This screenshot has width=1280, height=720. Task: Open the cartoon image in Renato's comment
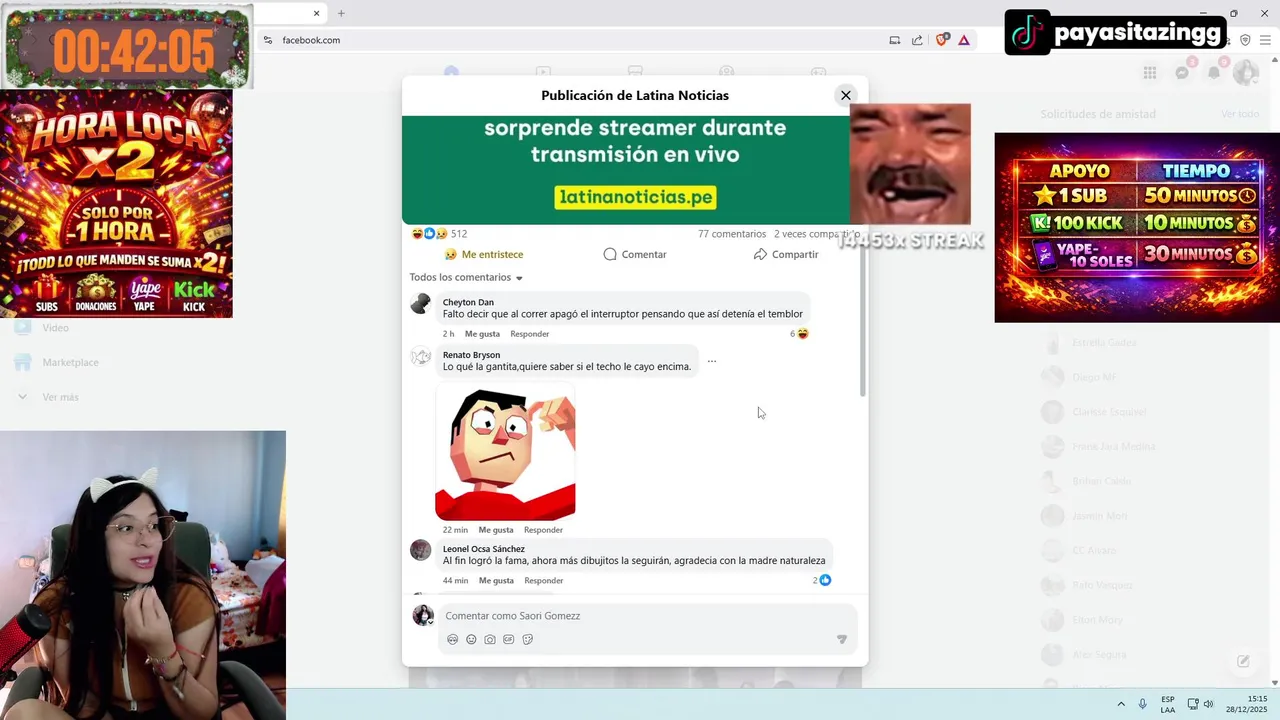505,452
